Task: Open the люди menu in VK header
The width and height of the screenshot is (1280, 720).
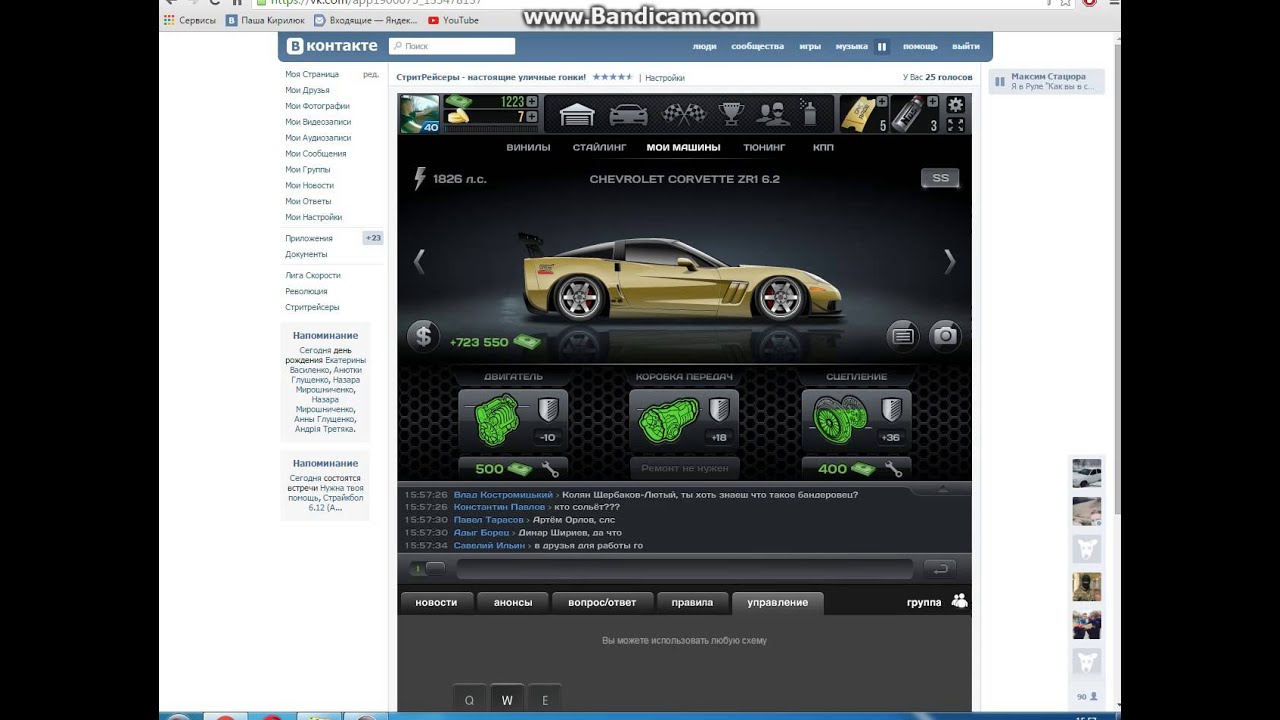Action: pyautogui.click(x=704, y=46)
